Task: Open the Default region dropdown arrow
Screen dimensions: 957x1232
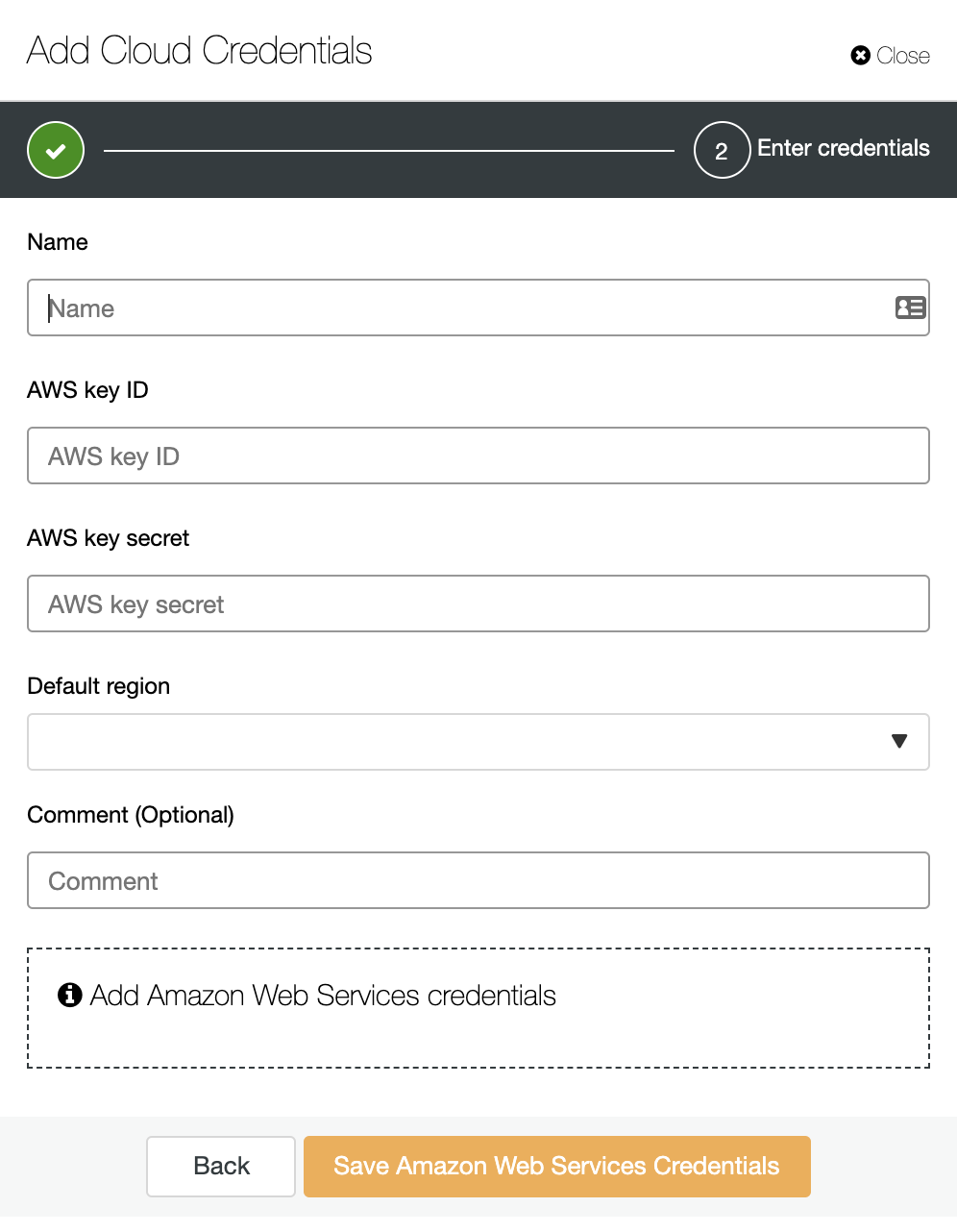Action: point(899,741)
